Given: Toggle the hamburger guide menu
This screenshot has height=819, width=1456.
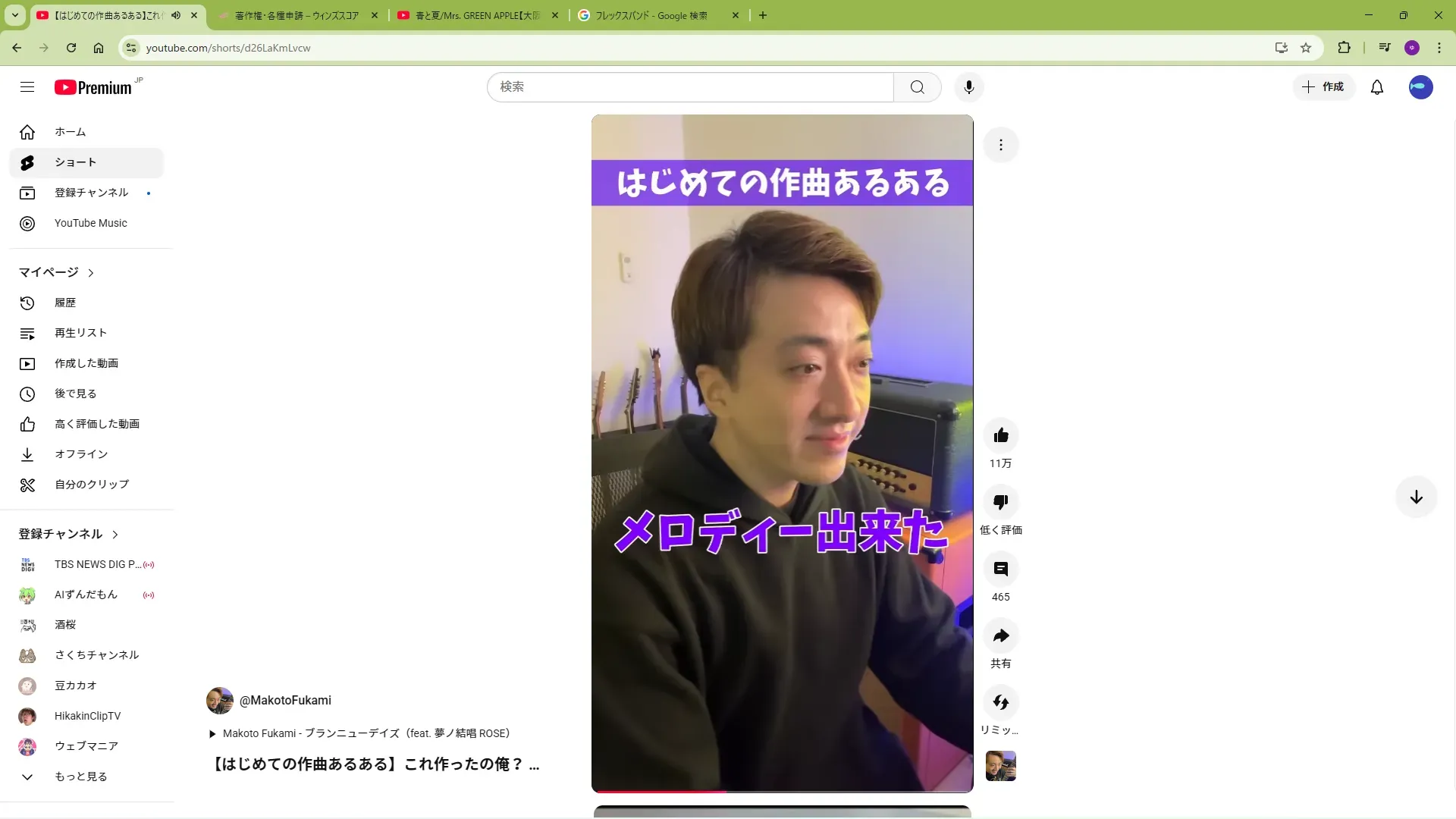Looking at the screenshot, I should (x=27, y=87).
